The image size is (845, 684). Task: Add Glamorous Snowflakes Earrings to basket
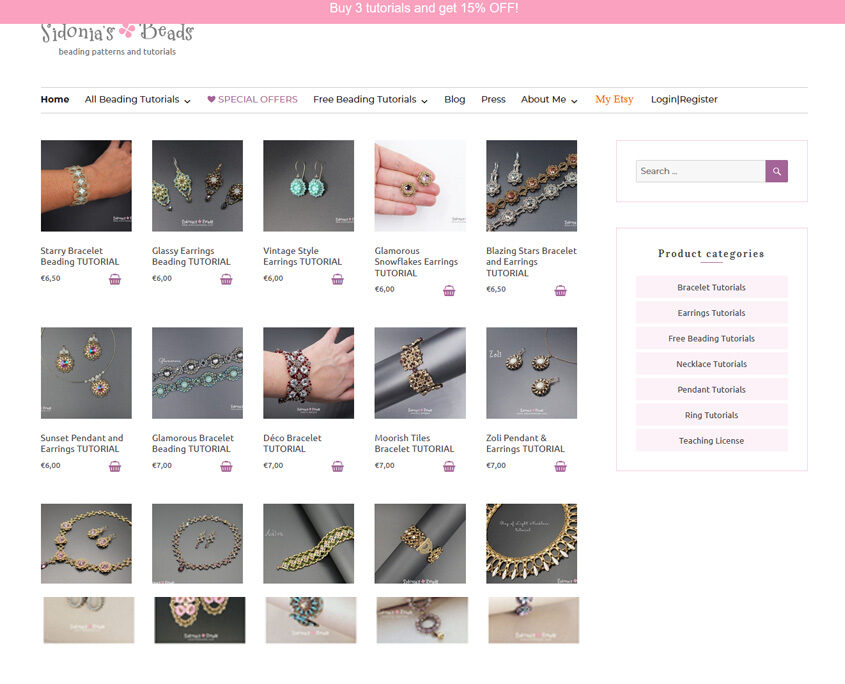click(449, 290)
